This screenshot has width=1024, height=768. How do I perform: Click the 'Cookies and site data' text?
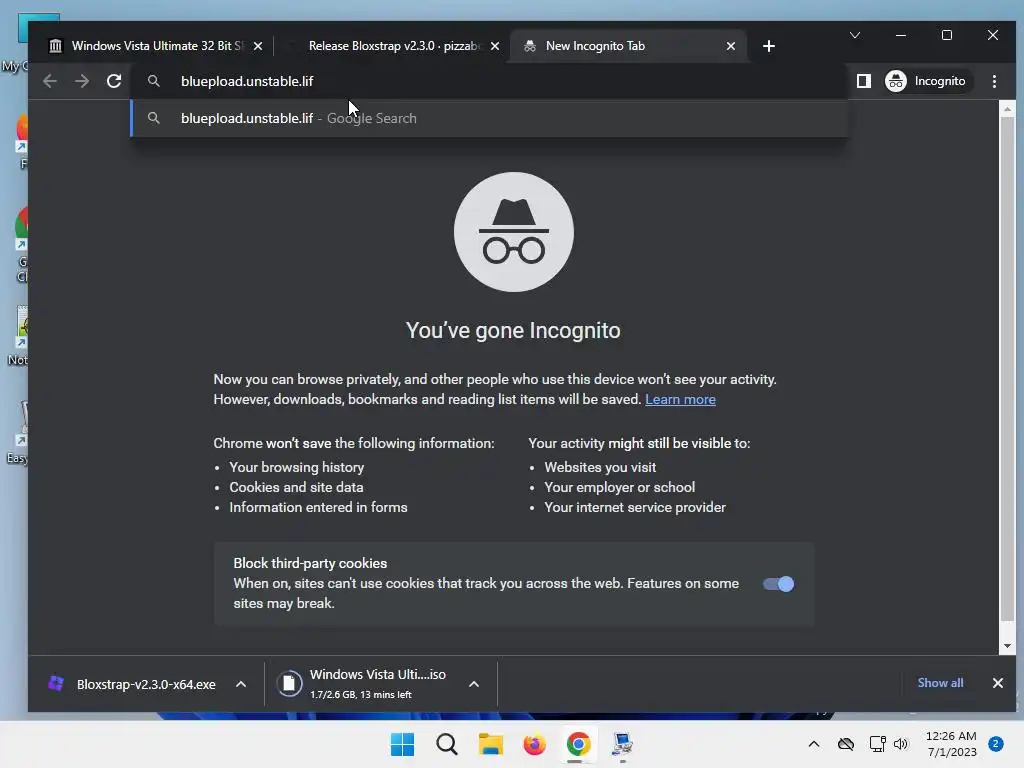(x=296, y=487)
